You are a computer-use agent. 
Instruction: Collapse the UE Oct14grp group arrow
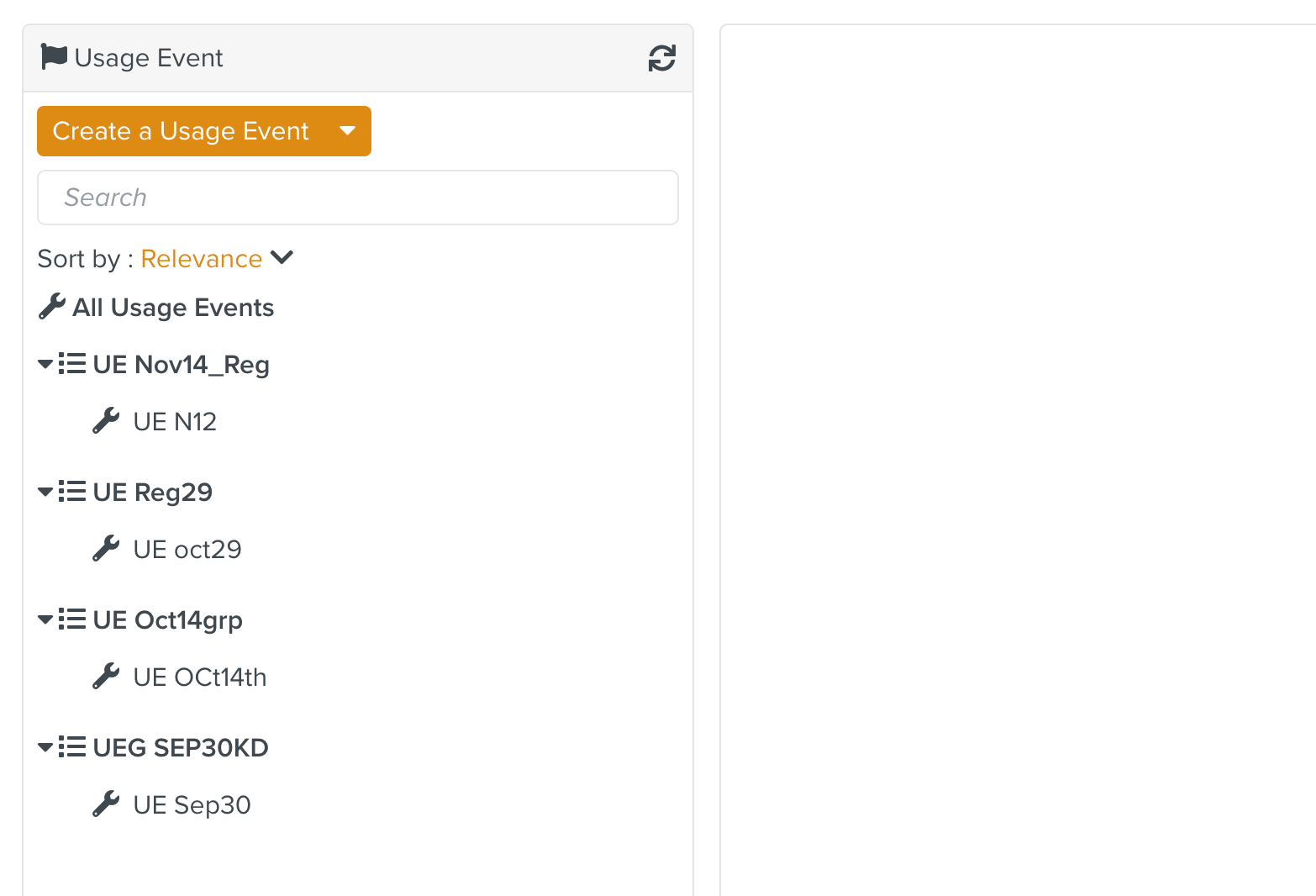point(45,619)
